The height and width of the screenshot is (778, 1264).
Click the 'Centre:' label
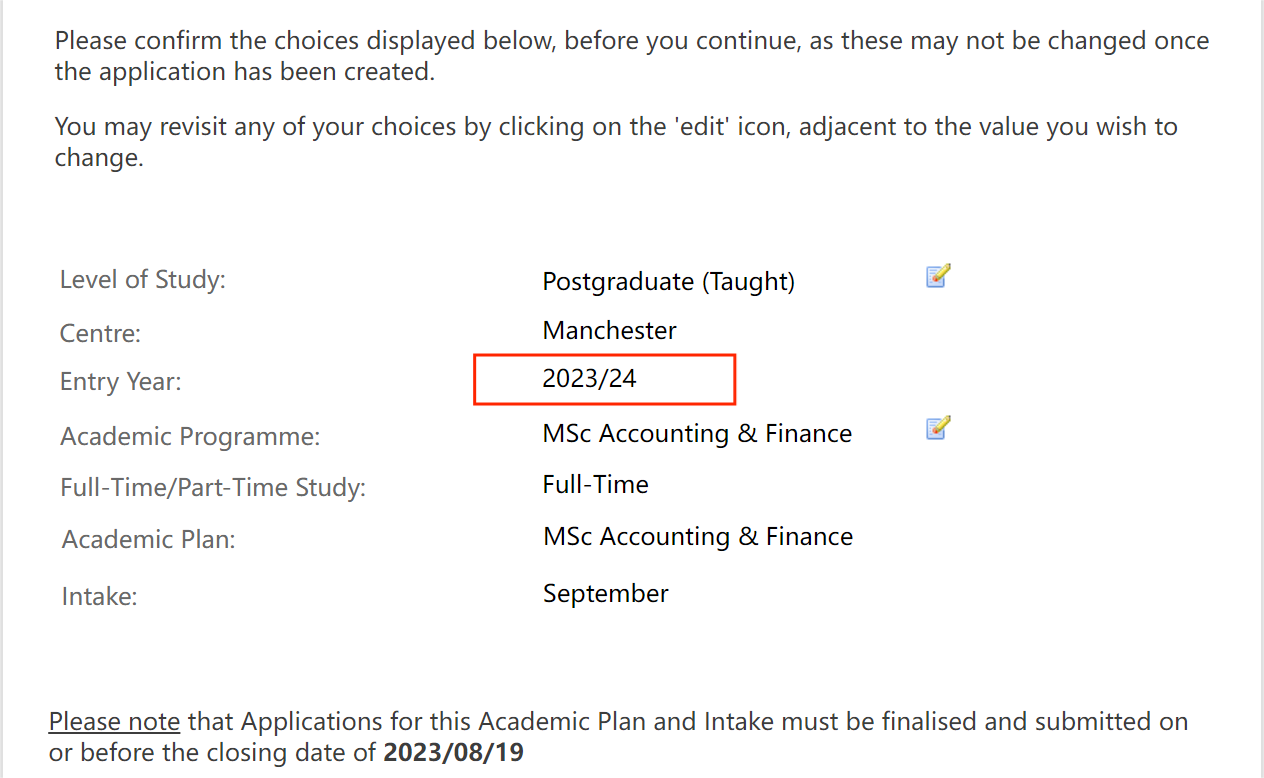tap(102, 332)
